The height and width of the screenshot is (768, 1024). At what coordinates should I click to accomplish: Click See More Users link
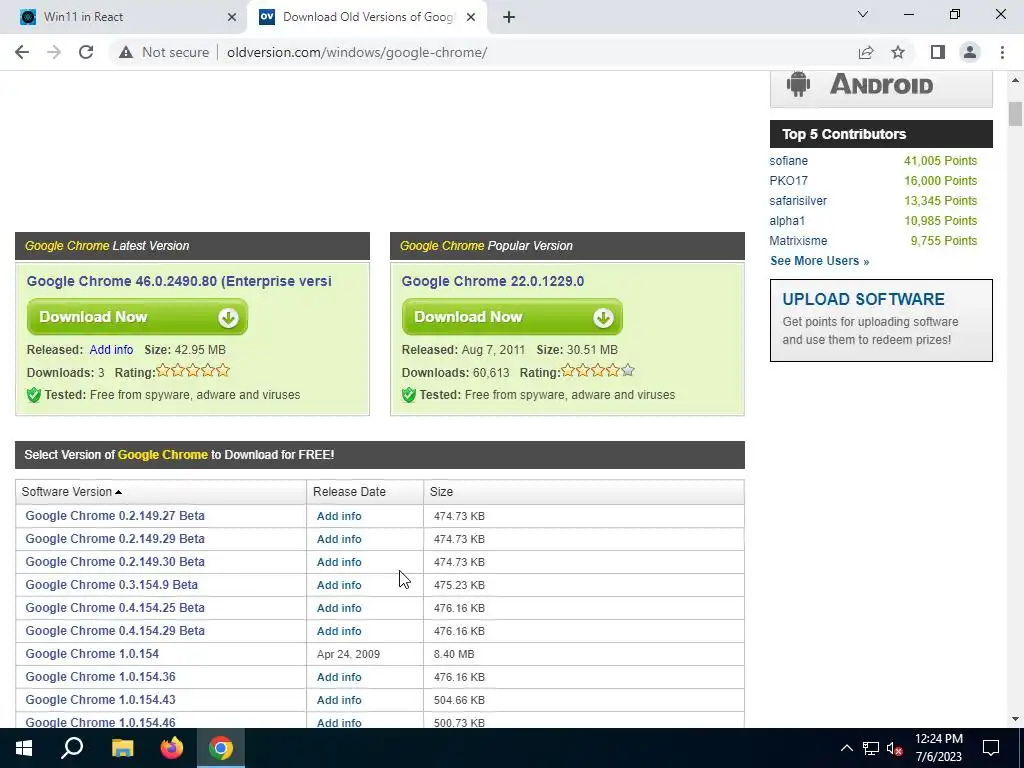[820, 261]
